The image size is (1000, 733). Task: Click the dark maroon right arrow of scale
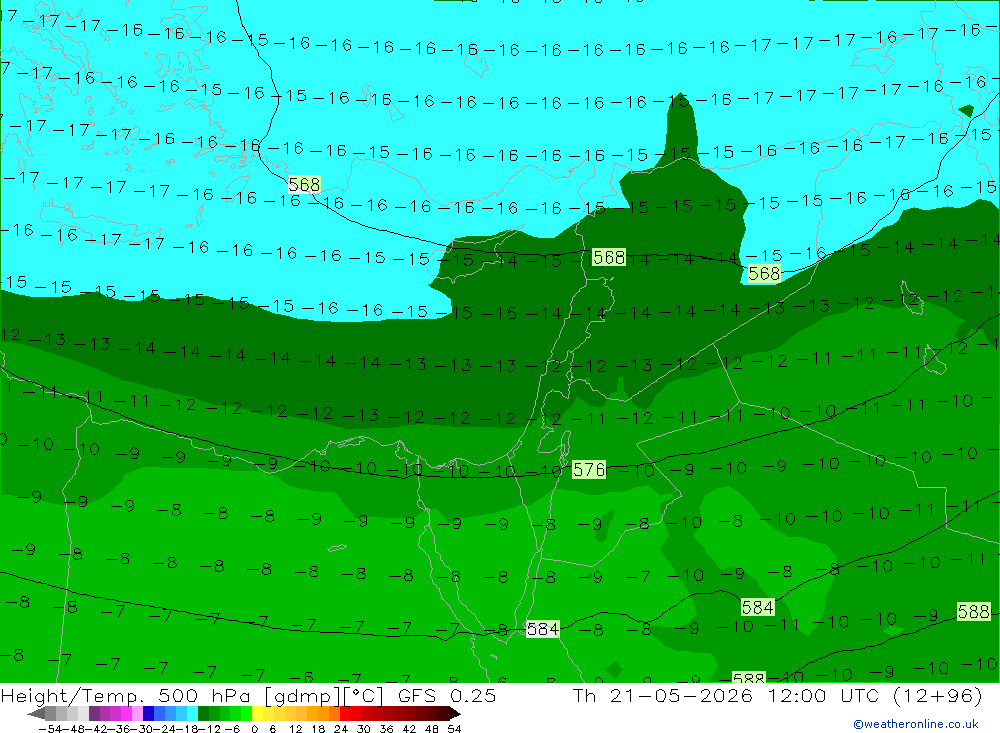point(455,714)
